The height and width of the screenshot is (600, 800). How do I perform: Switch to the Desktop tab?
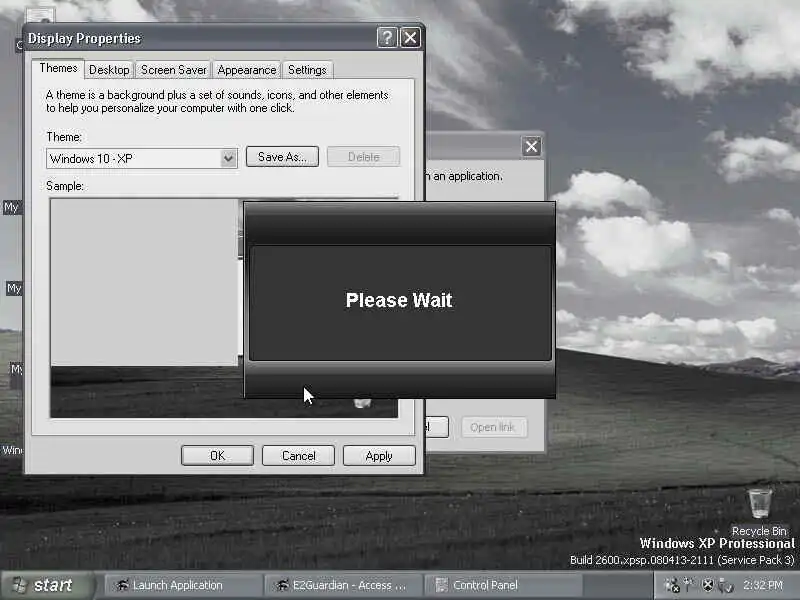(109, 70)
